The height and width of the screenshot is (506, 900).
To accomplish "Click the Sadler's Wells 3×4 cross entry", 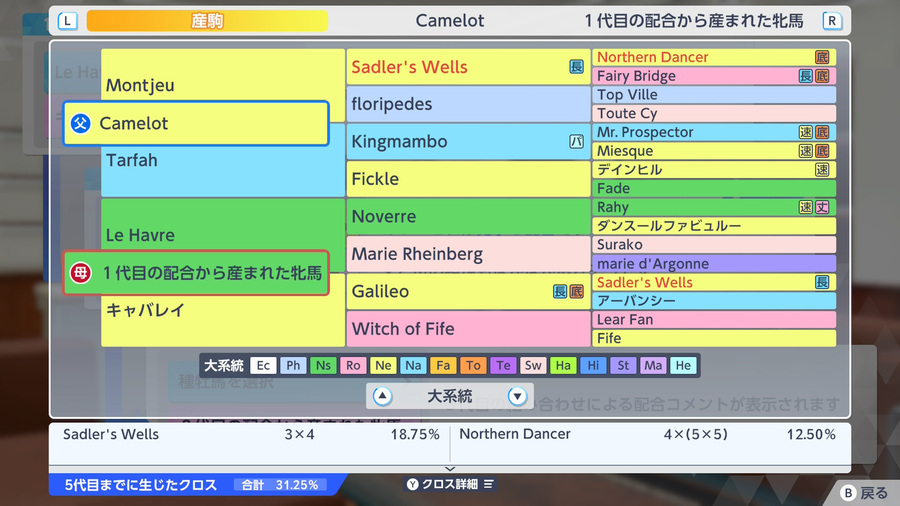I will coord(250,434).
